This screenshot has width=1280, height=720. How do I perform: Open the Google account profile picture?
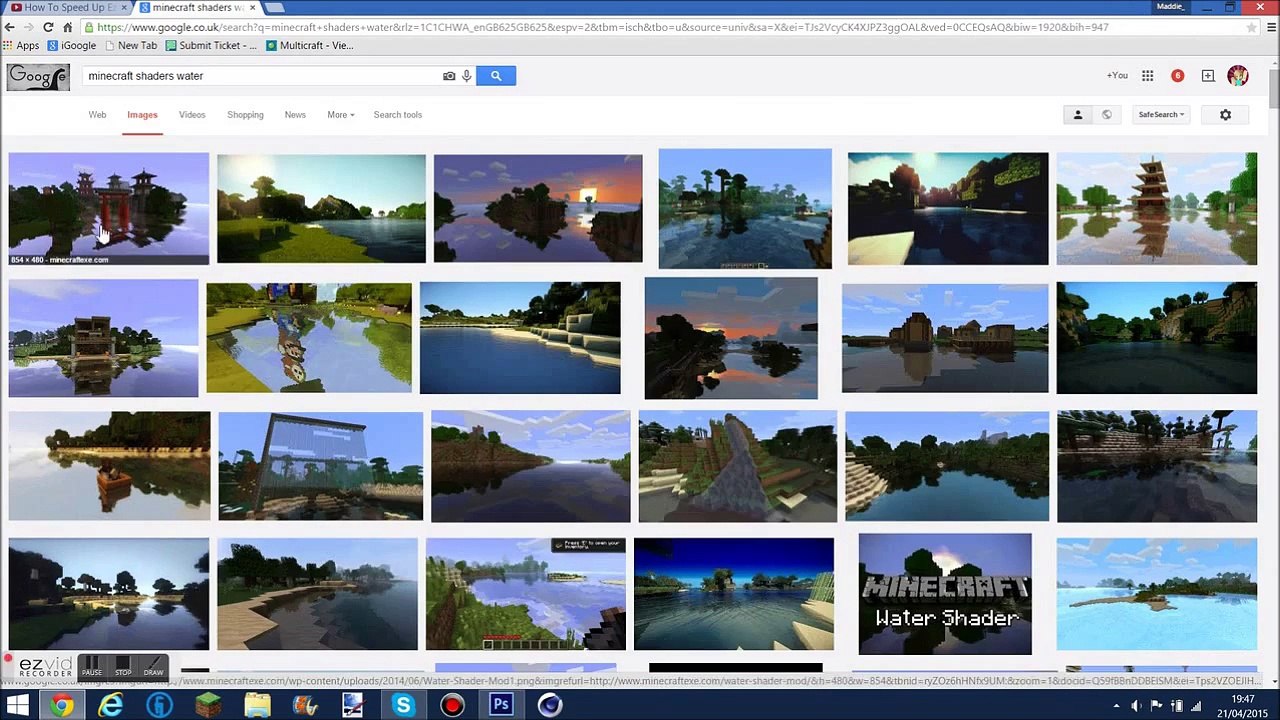click(x=1238, y=76)
